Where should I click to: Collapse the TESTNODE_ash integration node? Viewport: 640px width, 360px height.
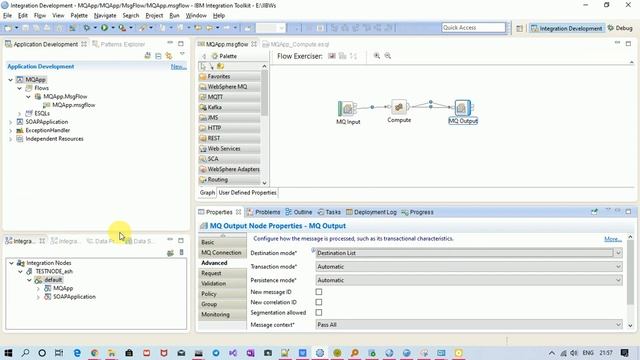point(20,271)
